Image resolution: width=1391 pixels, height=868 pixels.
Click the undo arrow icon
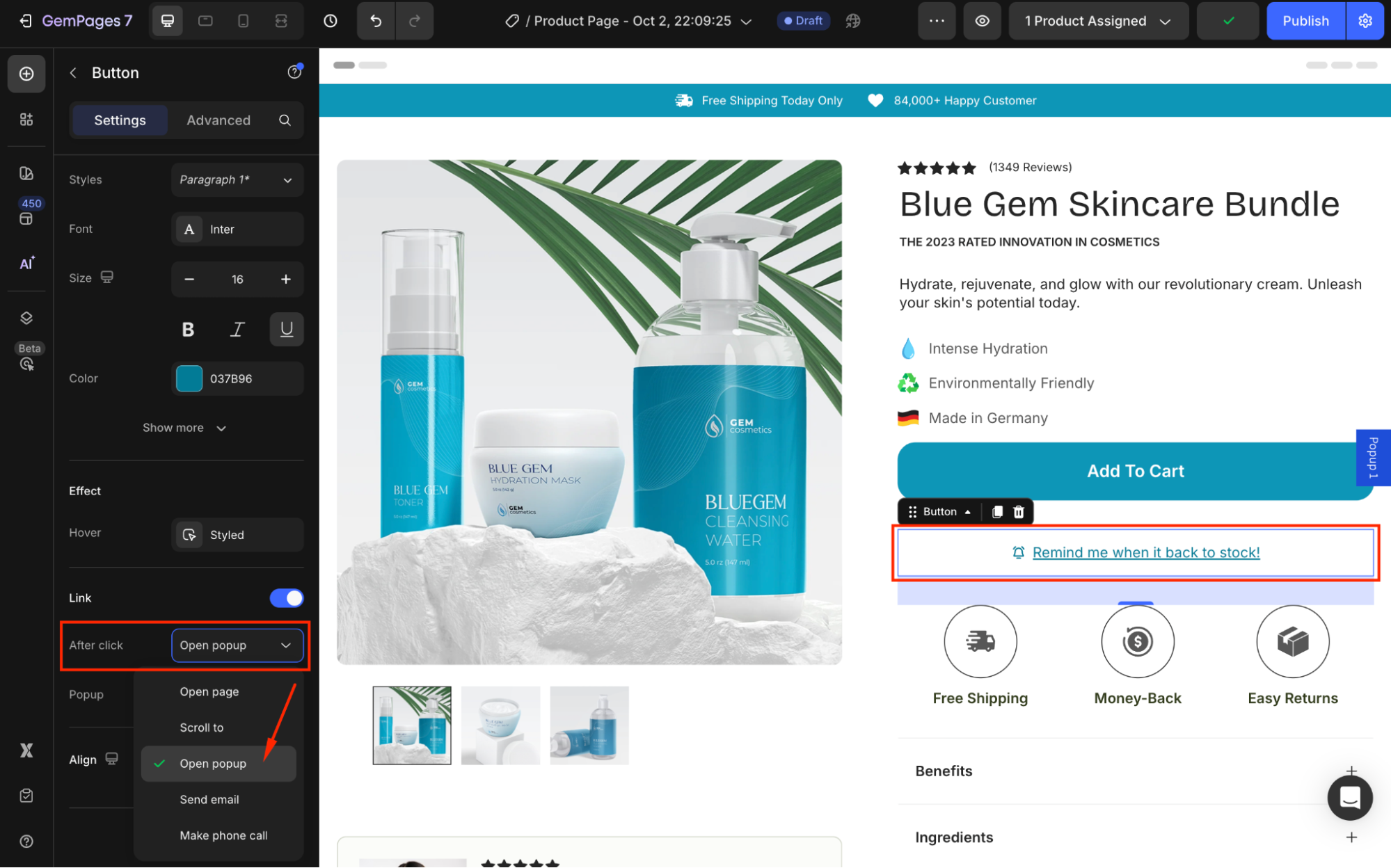point(376,21)
